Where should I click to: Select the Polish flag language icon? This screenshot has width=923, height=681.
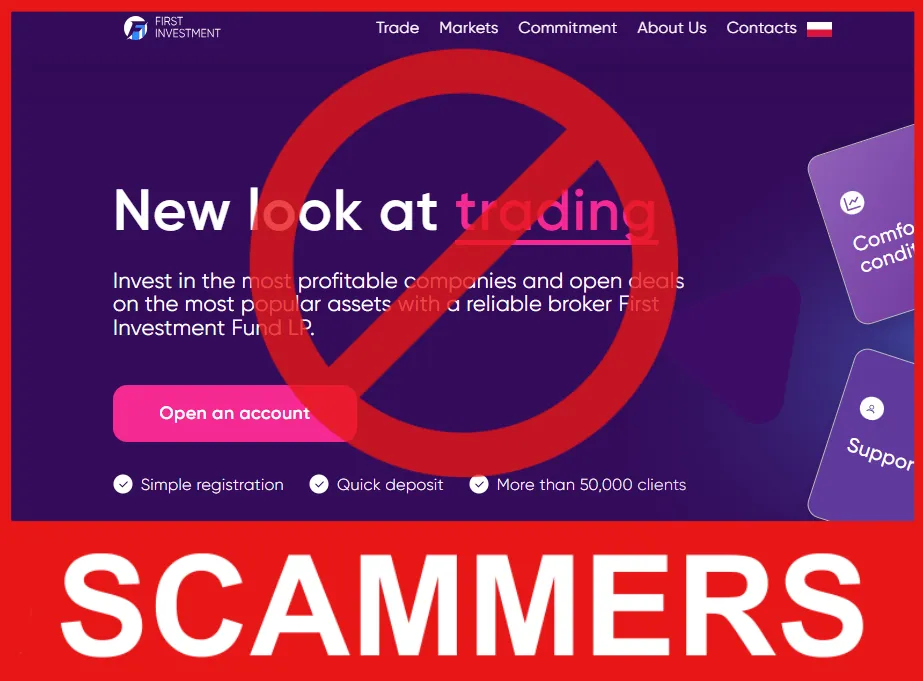pyautogui.click(x=819, y=29)
